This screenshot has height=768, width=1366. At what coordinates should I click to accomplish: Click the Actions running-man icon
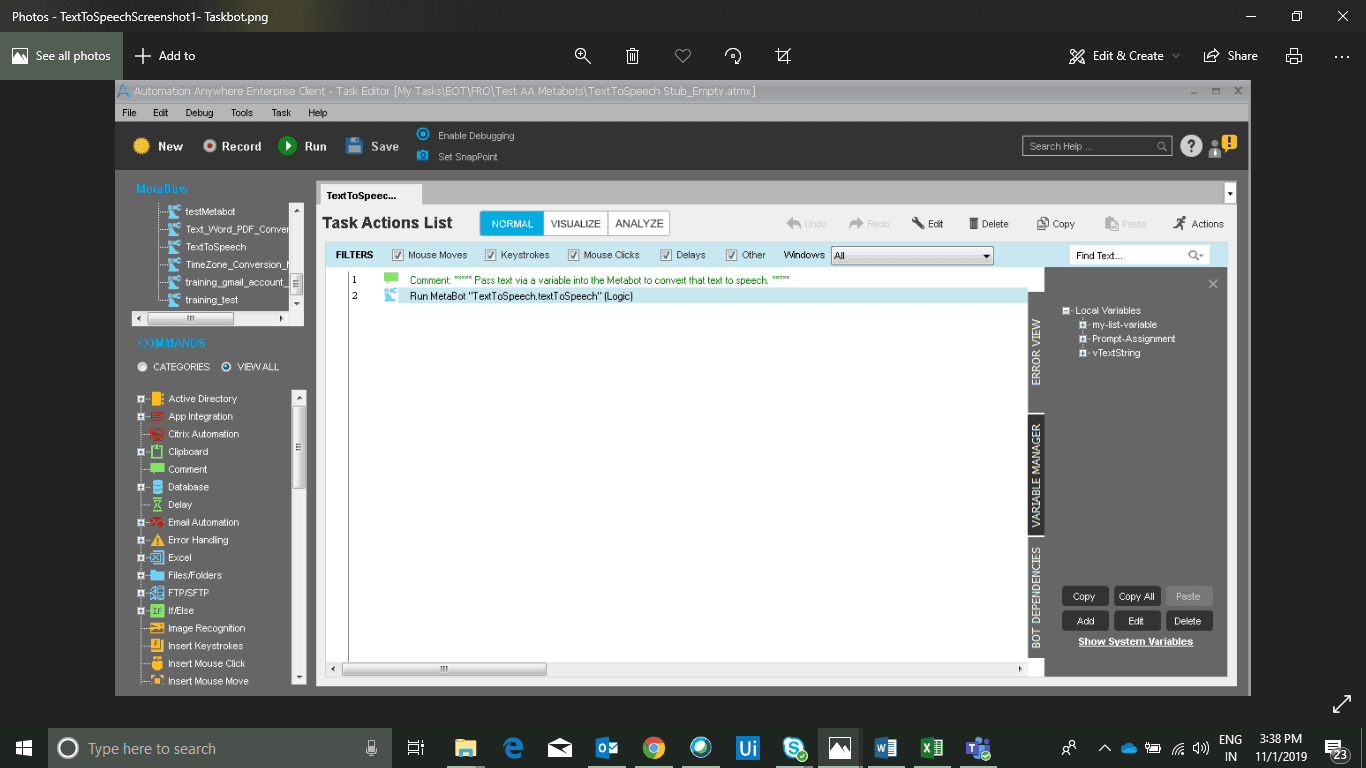pos(1180,223)
